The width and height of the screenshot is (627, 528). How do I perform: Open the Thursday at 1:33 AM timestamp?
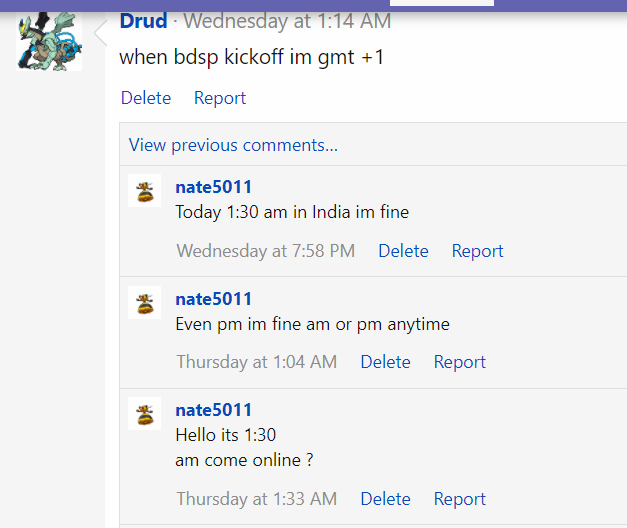coord(256,499)
